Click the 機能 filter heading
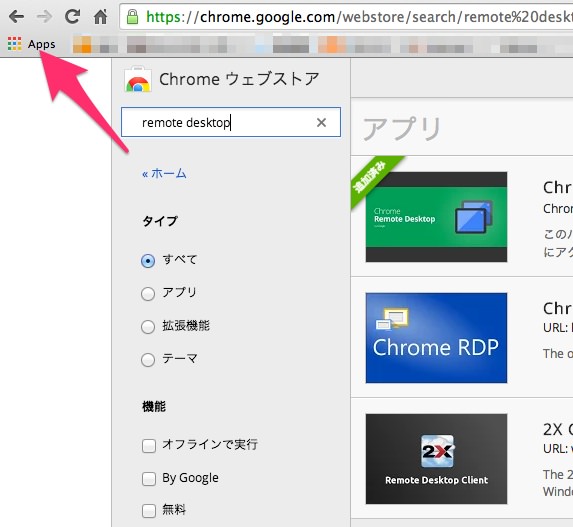Screen dimensions: 573x527 [x=154, y=406]
